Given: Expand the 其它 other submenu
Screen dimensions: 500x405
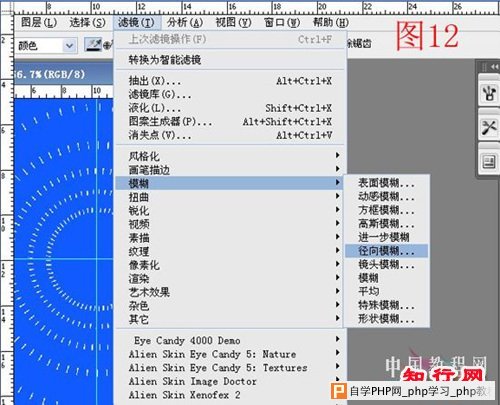Looking at the screenshot, I should (230, 320).
